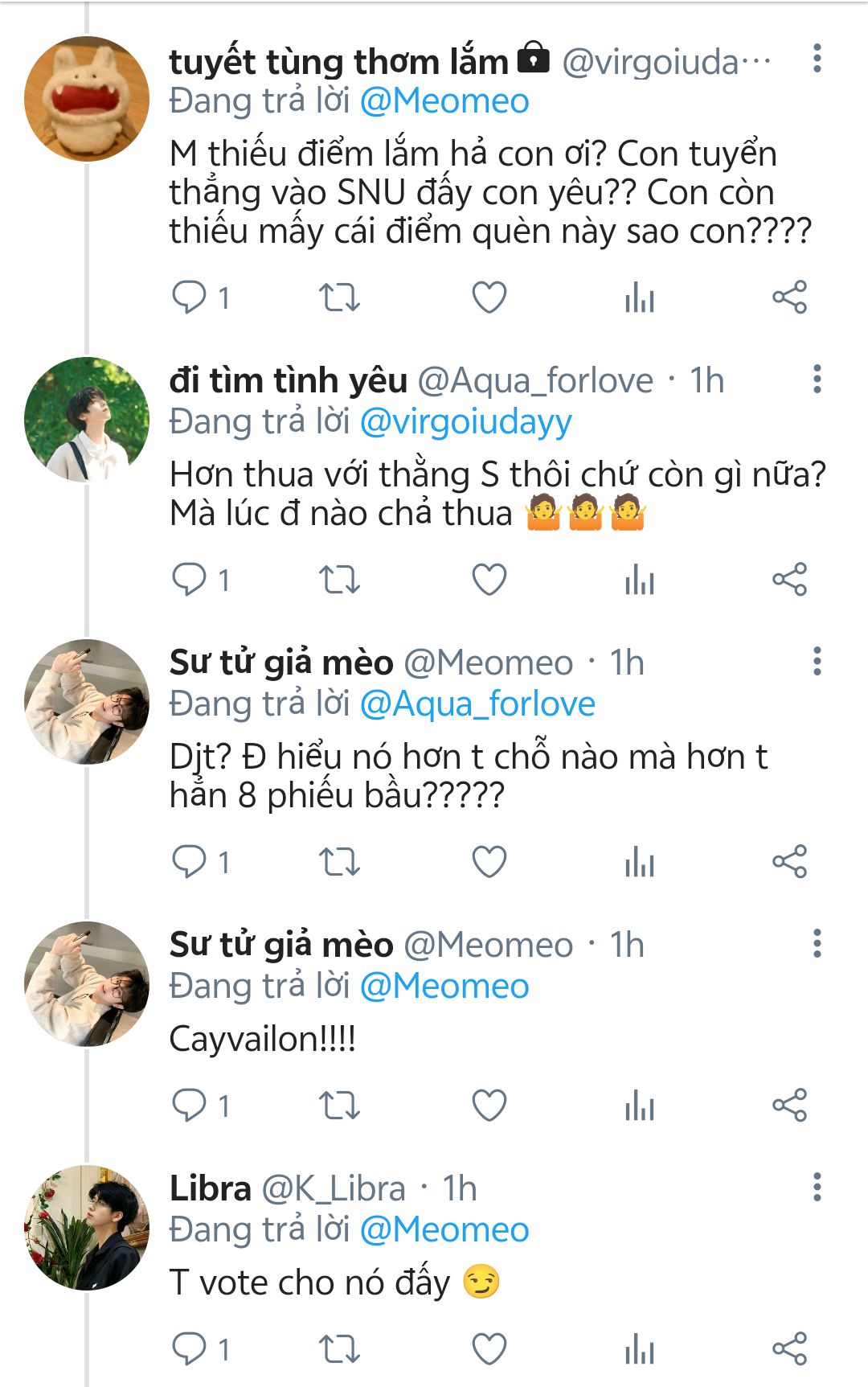
Task: Retweet the đi tìm tình yêu tweet
Action: click(x=339, y=580)
